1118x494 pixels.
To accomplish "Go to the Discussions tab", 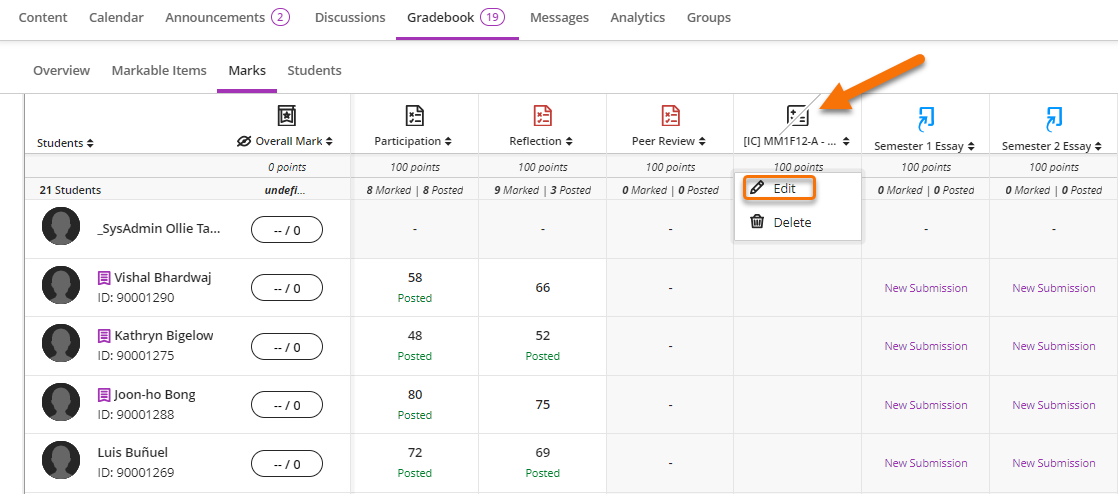I will [350, 18].
